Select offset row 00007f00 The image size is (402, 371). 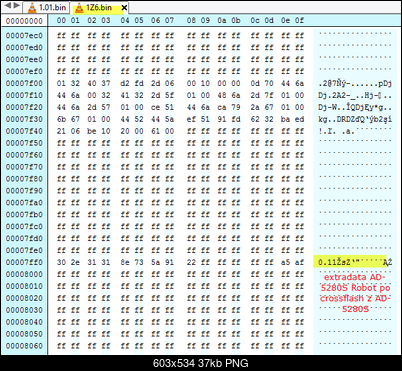(x=24, y=83)
